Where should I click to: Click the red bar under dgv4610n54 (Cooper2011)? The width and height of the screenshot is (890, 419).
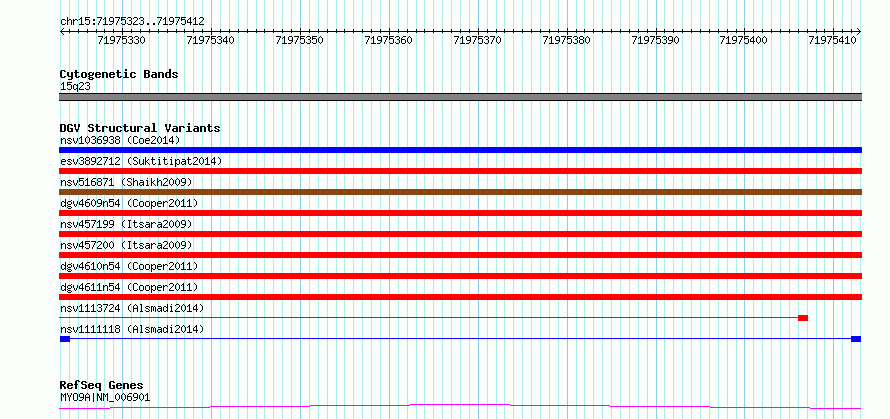click(x=460, y=276)
